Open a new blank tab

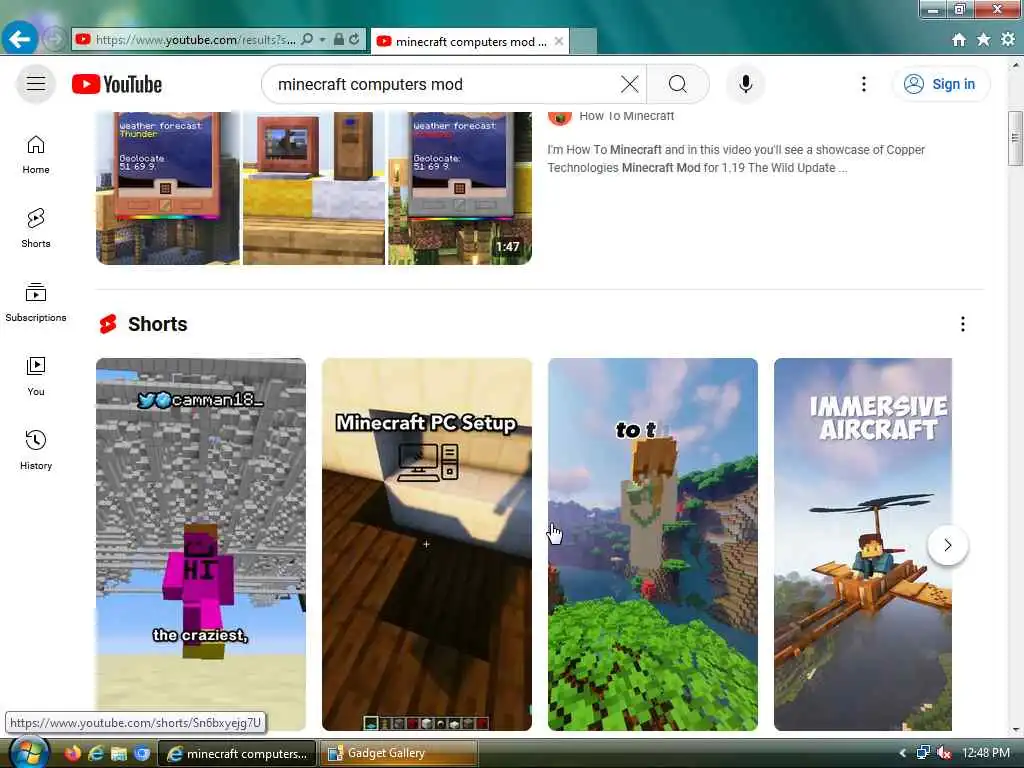click(583, 41)
